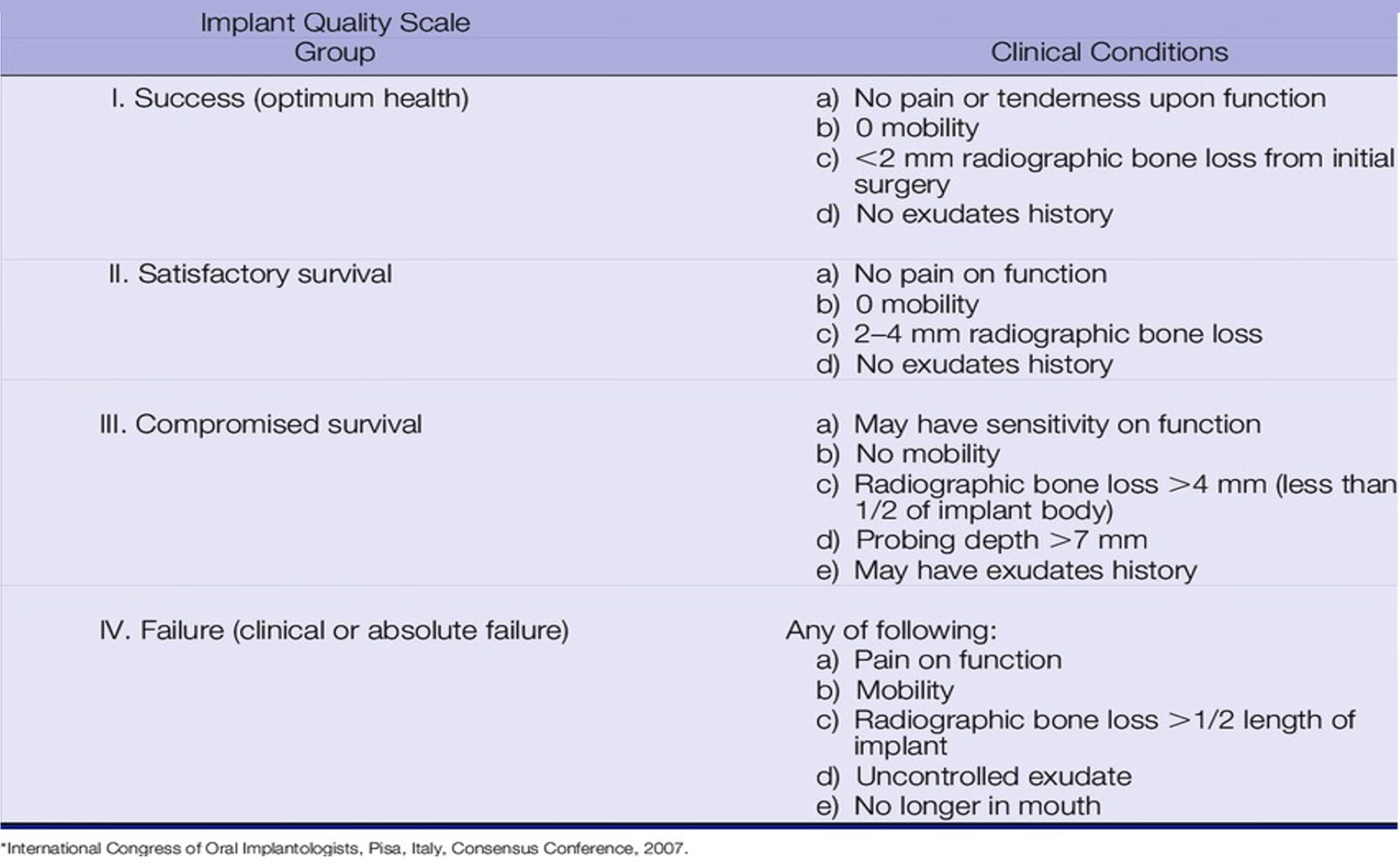The height and width of the screenshot is (862, 1400).
Task: Click the 'Clinical Conditions' column header
Action: point(1108,52)
